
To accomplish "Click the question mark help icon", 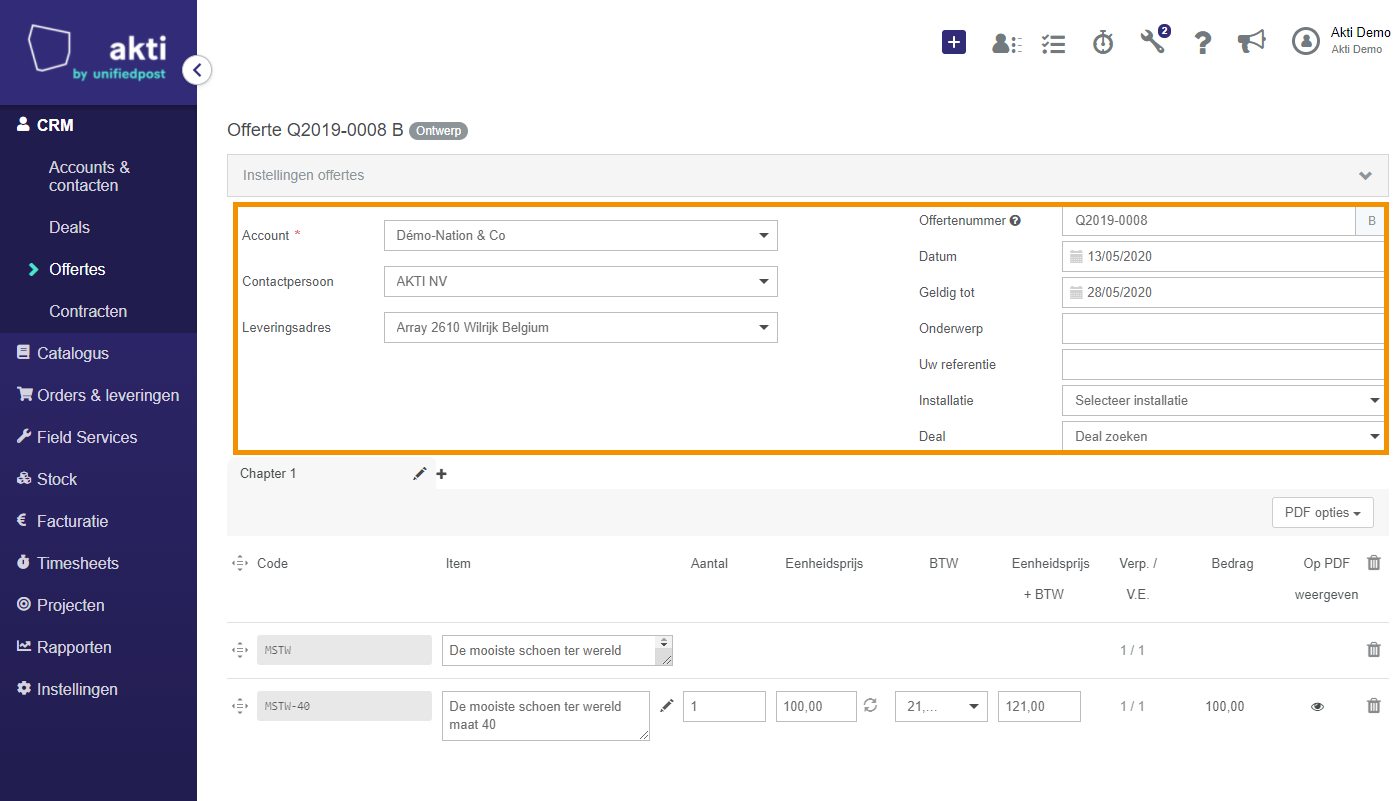I will tap(1203, 43).
